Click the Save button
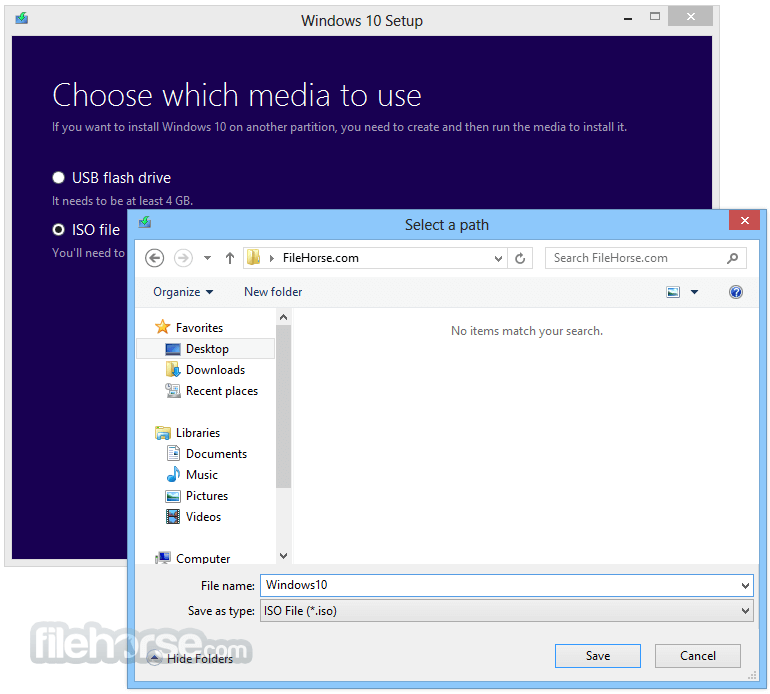This screenshot has width=770, height=694. (x=598, y=656)
